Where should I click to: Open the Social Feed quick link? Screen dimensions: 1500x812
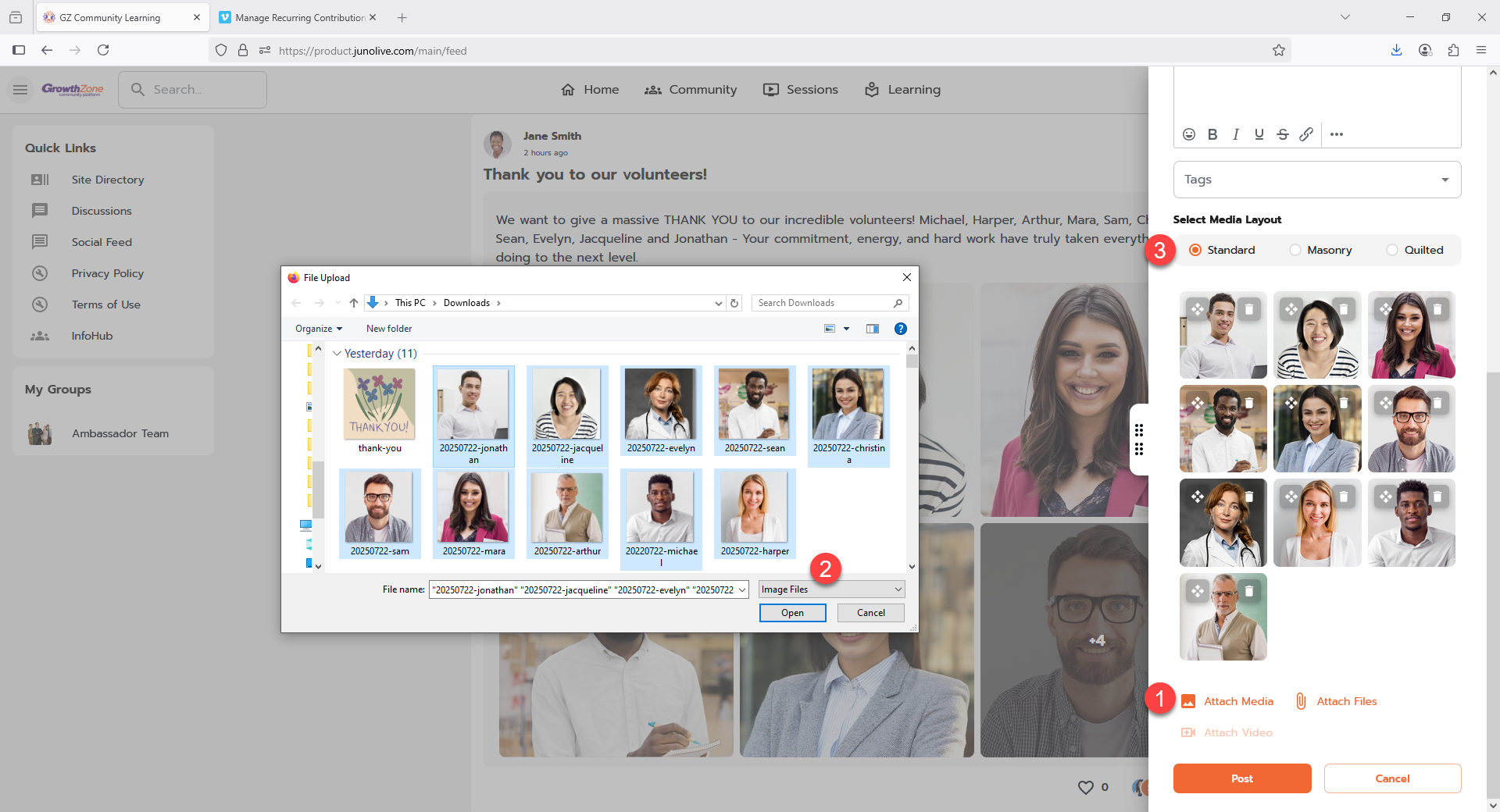tap(102, 242)
